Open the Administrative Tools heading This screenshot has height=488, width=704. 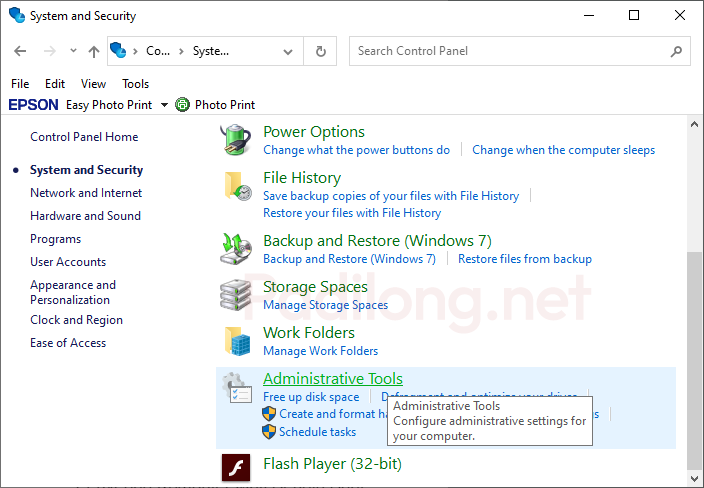tap(333, 379)
